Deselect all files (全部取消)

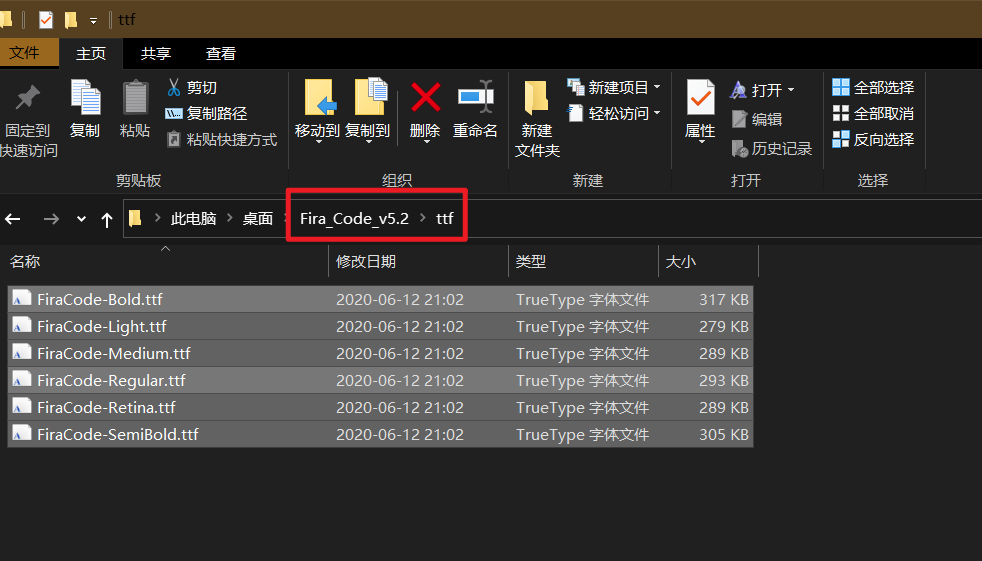(x=873, y=113)
